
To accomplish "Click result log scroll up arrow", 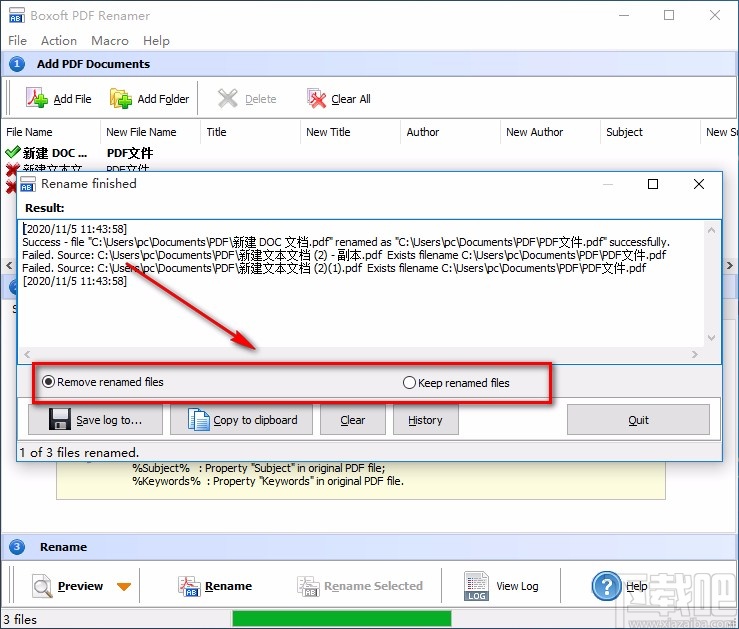I will [x=712, y=230].
